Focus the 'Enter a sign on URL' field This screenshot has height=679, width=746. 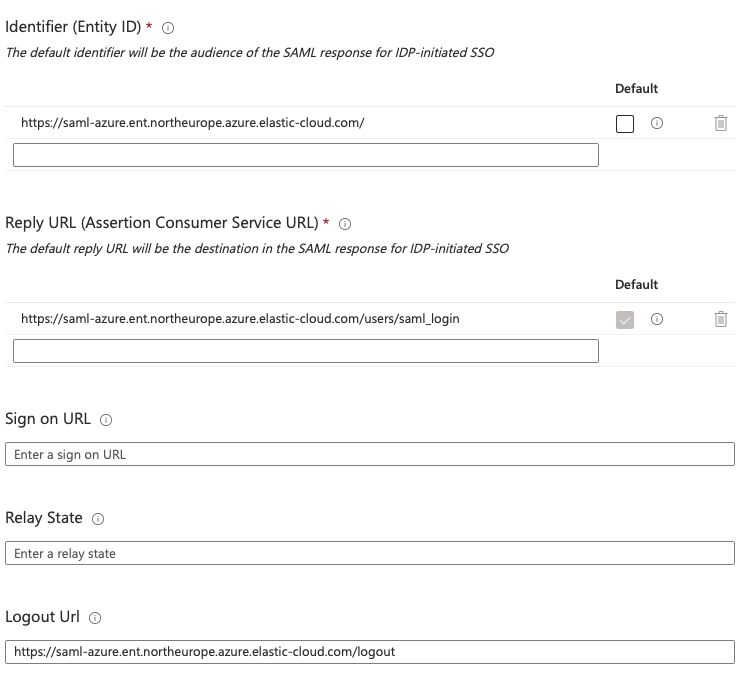pyautogui.click(x=370, y=454)
